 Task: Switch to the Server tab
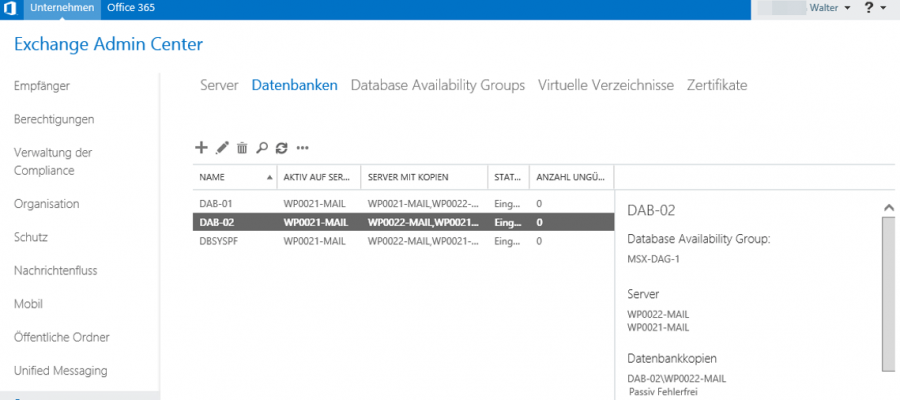(x=219, y=85)
